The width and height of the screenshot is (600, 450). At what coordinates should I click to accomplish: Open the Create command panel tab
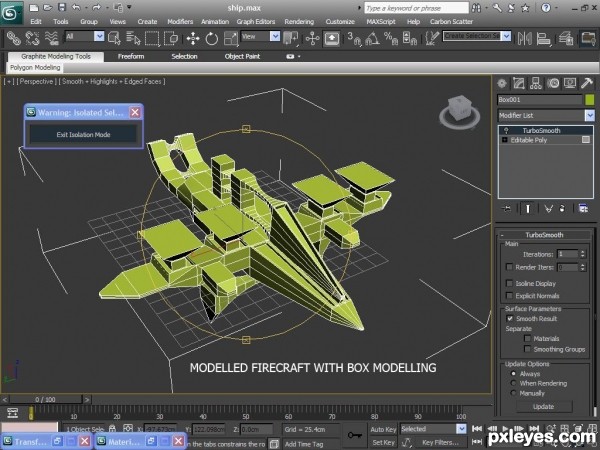[502, 83]
